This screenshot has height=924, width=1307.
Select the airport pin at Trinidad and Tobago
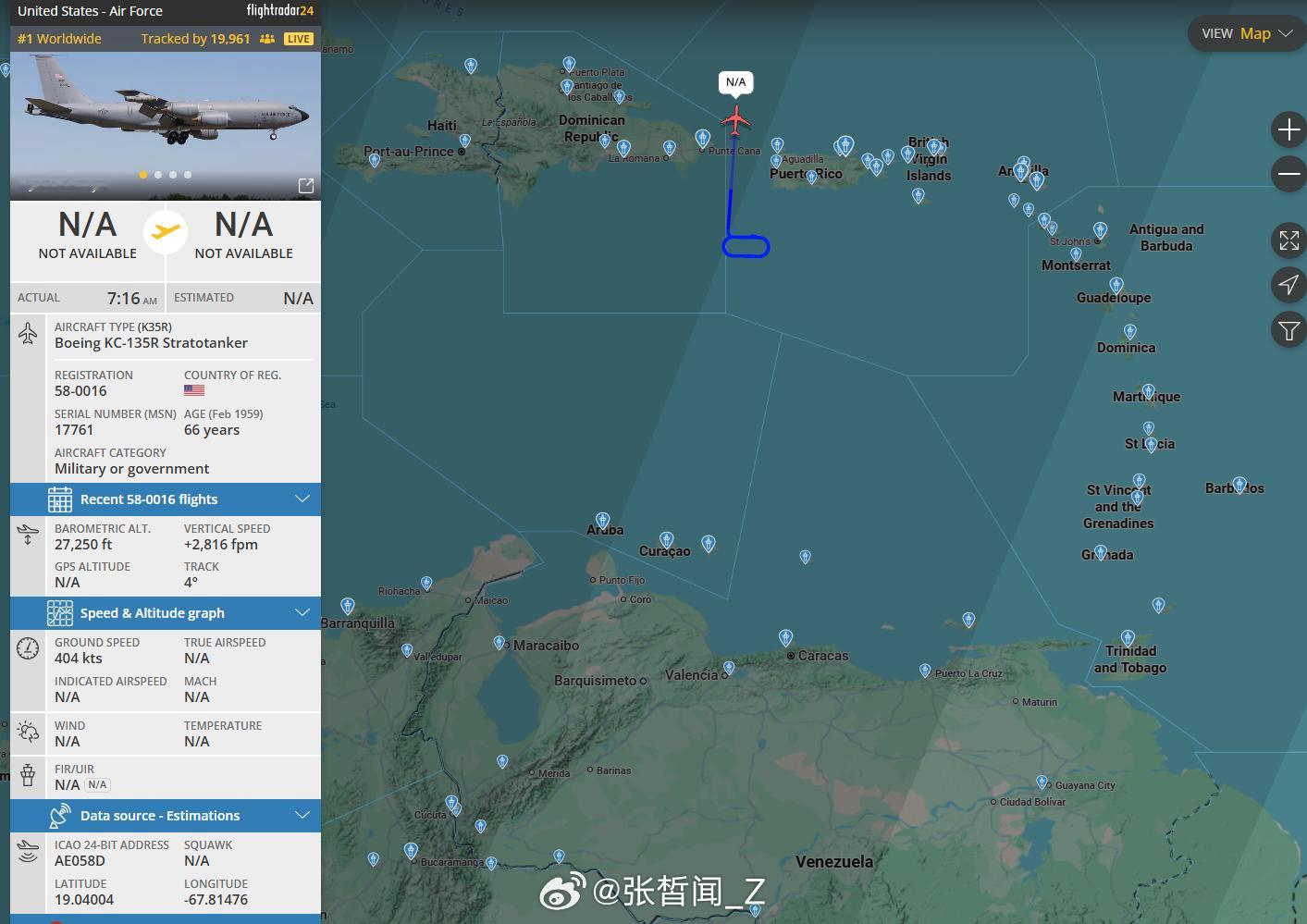(x=1128, y=637)
